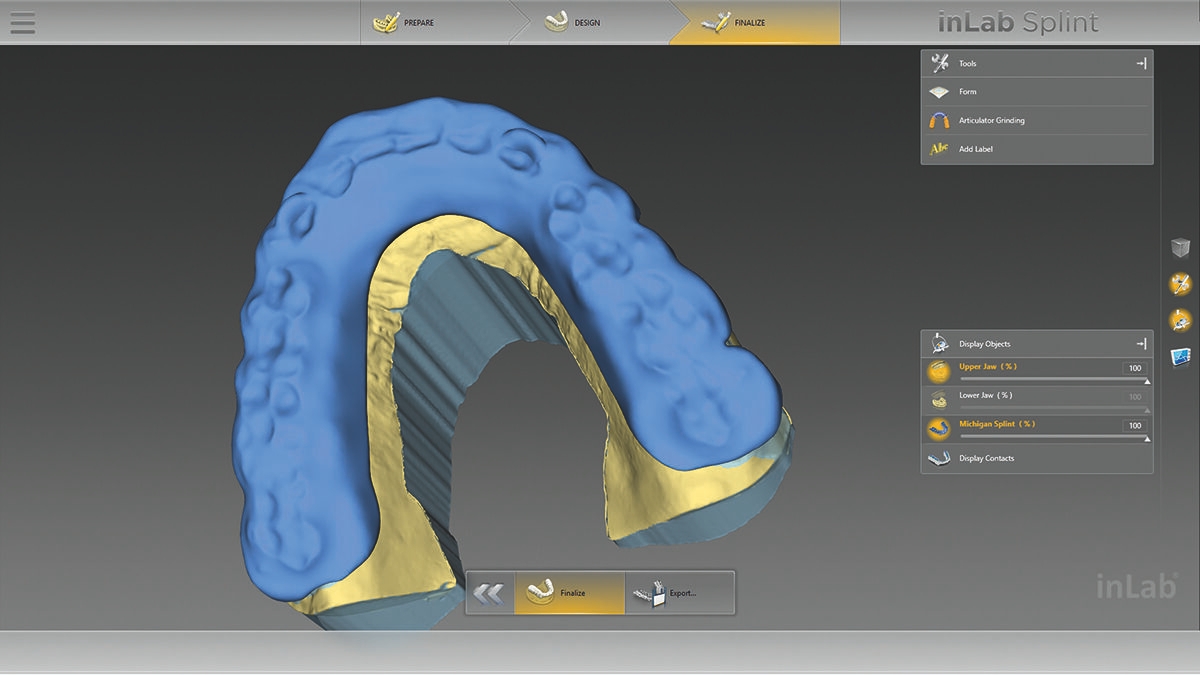Click the Finalize jaw icon in bottom bar
1200x675 pixels.
point(540,591)
